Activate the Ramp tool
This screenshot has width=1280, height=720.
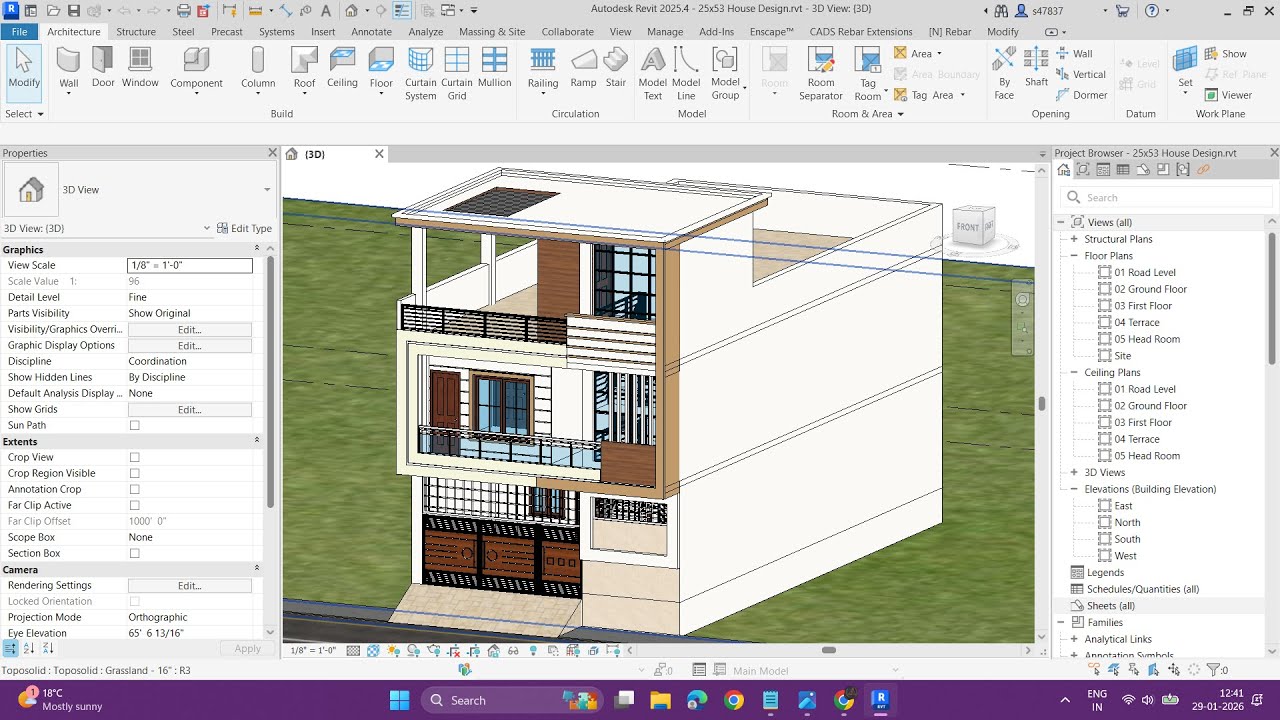[x=583, y=68]
